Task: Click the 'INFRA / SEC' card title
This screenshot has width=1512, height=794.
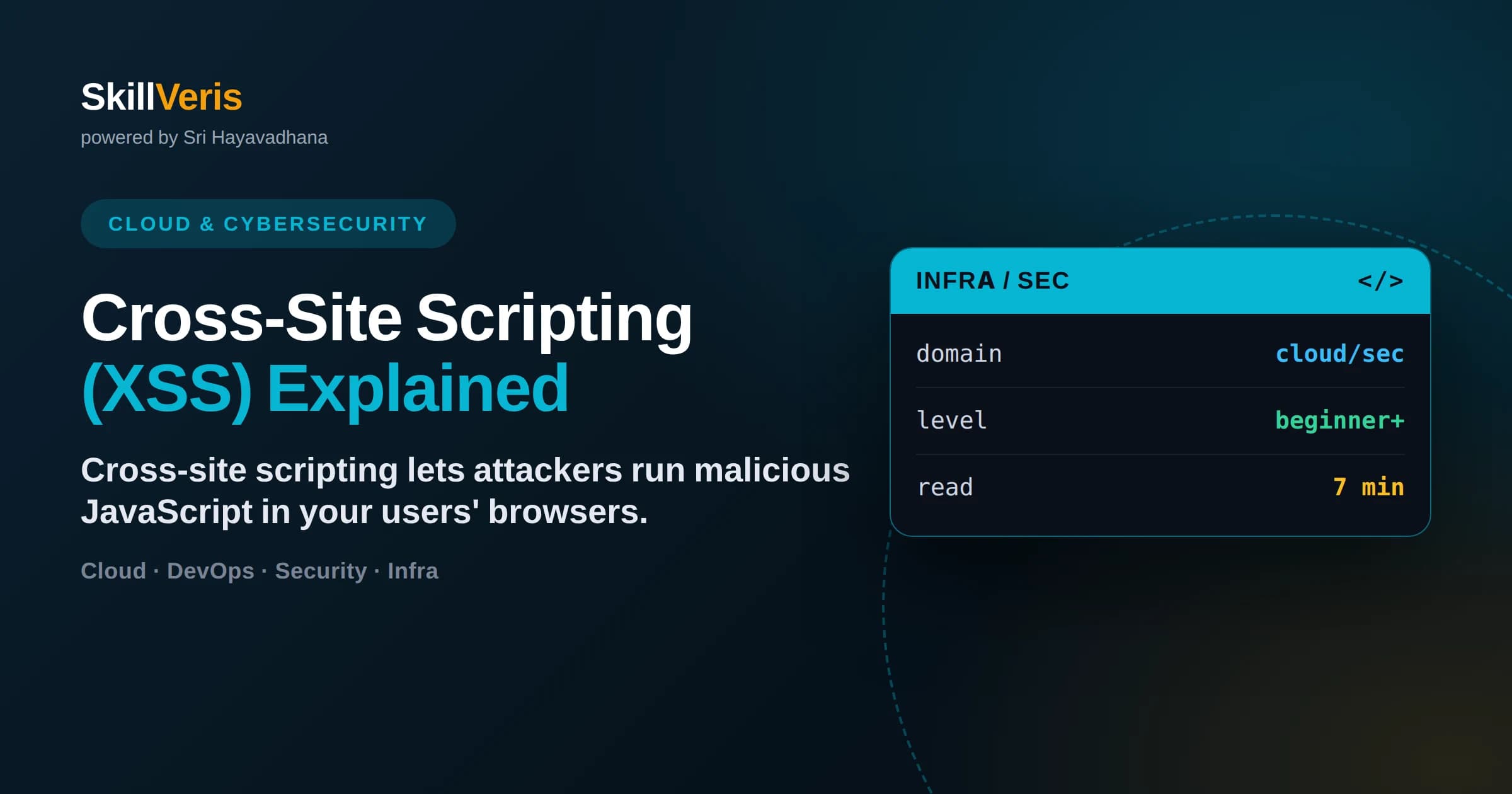Action: tap(992, 281)
